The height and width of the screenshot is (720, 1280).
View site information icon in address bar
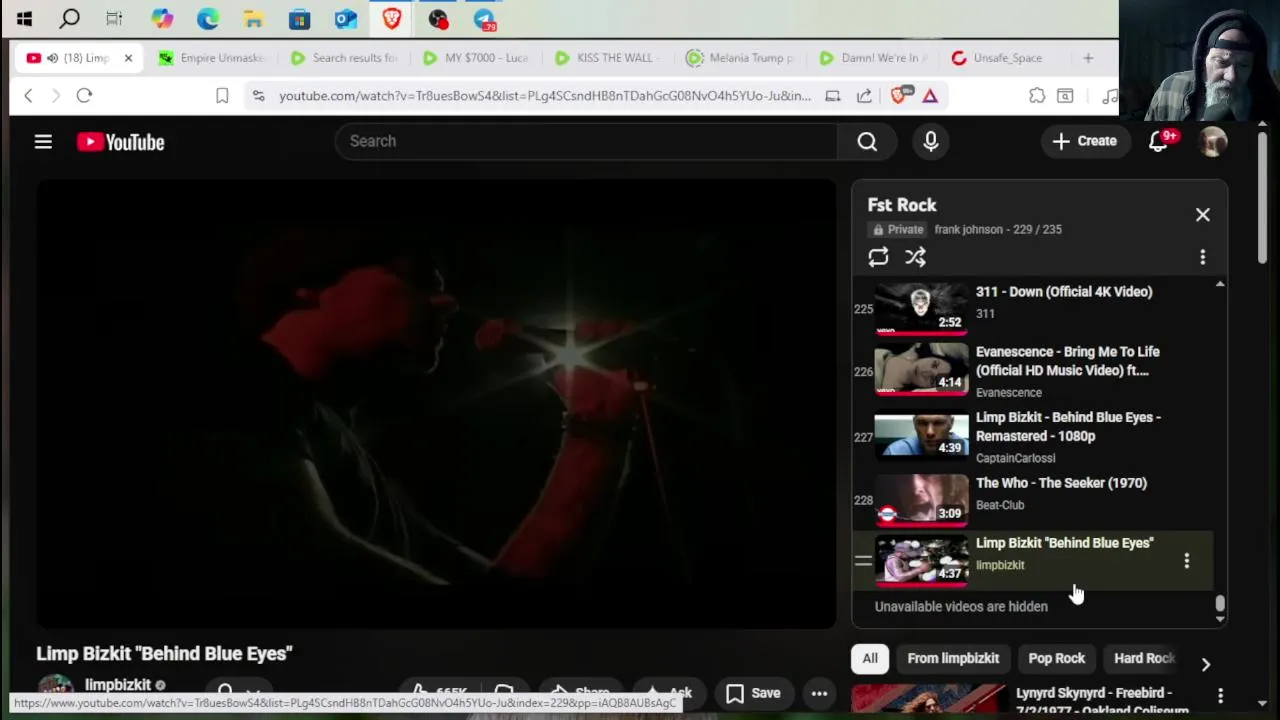258,96
